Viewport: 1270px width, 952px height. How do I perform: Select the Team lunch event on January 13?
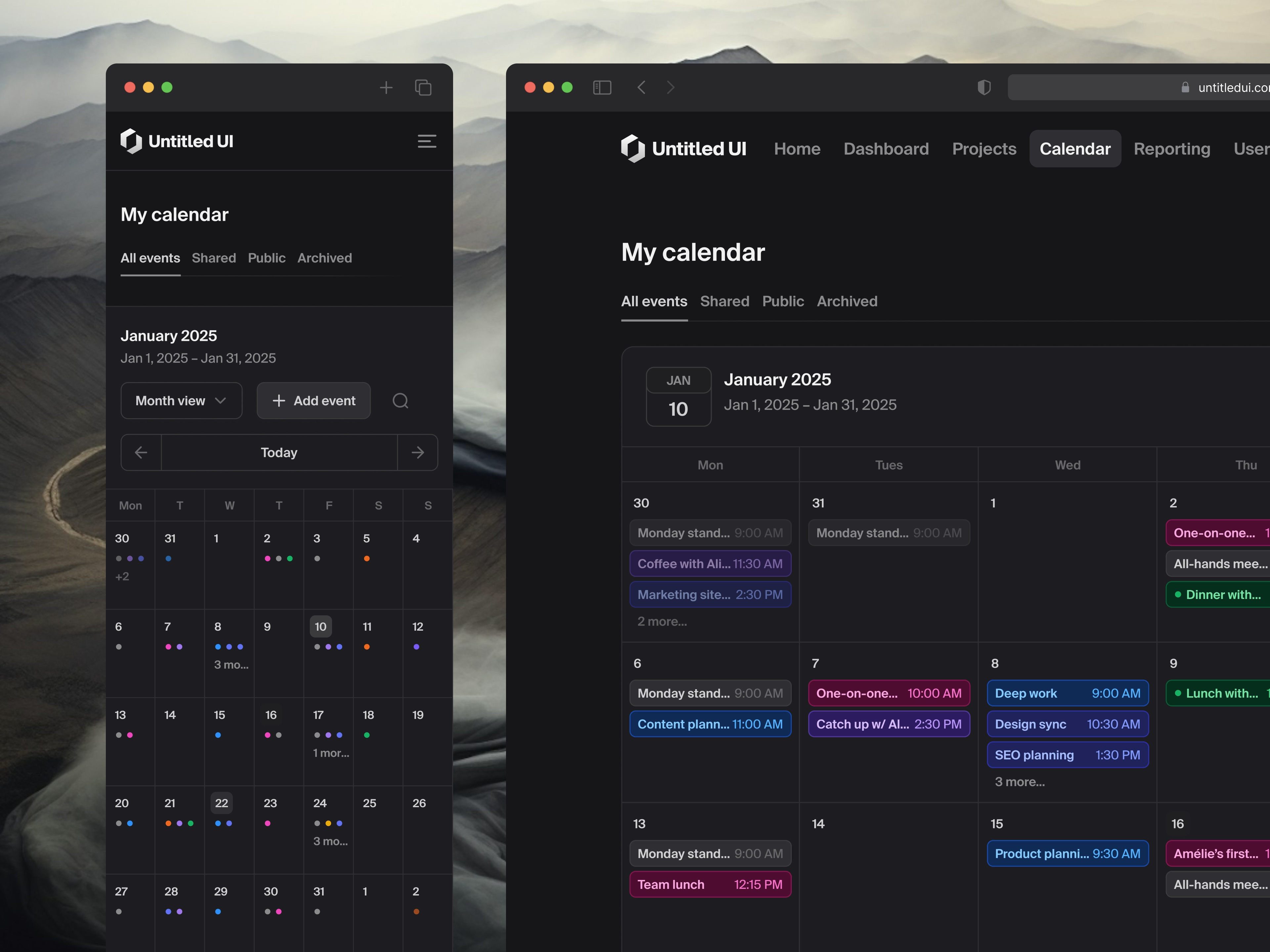[x=710, y=884]
